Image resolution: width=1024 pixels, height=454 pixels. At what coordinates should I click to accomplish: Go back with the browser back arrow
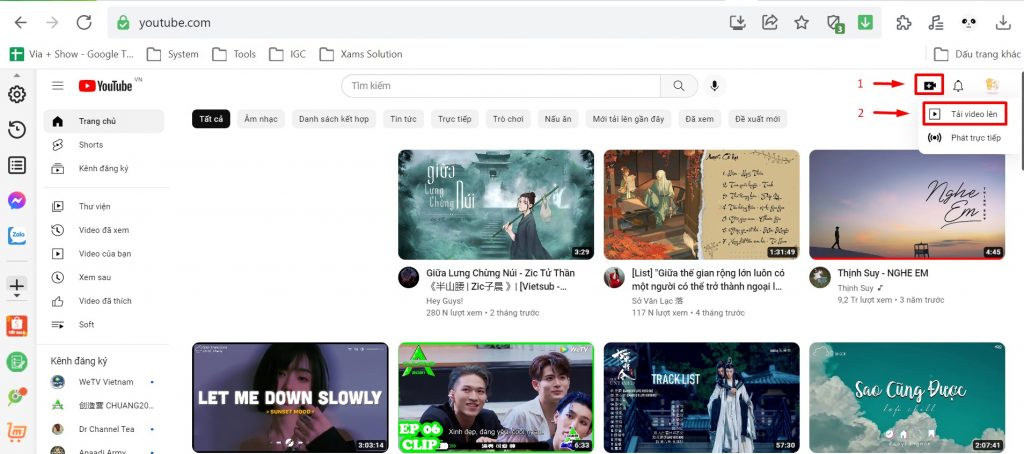21,23
